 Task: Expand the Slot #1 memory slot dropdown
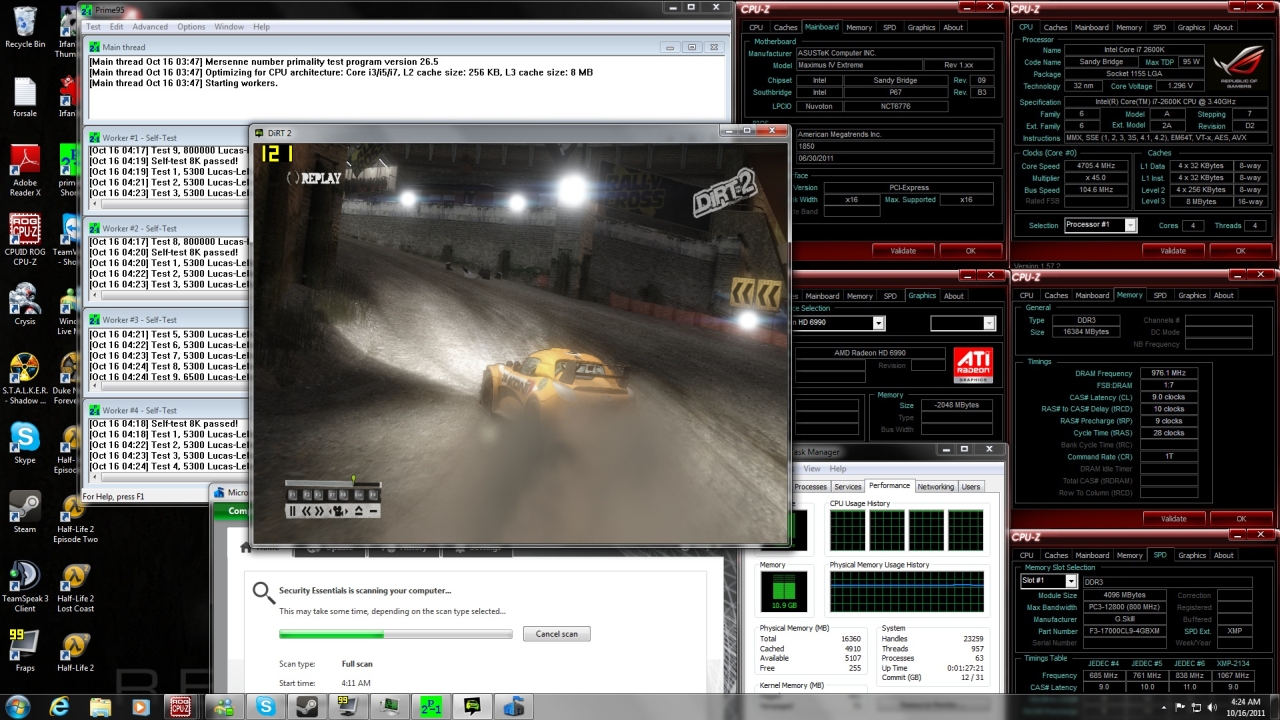pyautogui.click(x=1070, y=581)
